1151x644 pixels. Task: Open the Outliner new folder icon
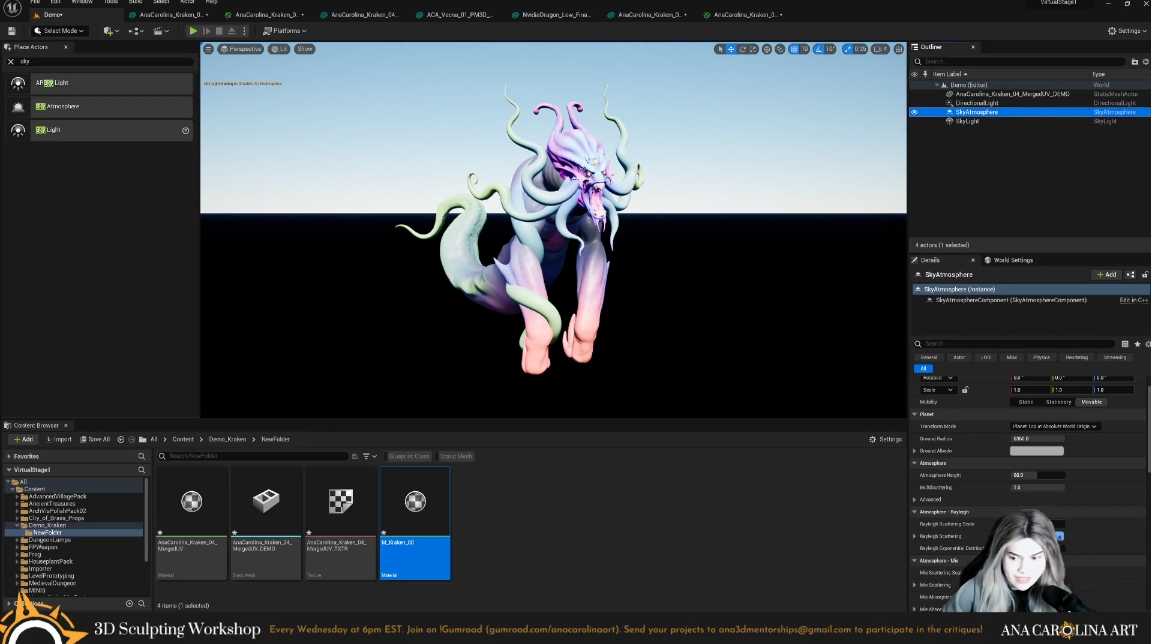click(1135, 62)
